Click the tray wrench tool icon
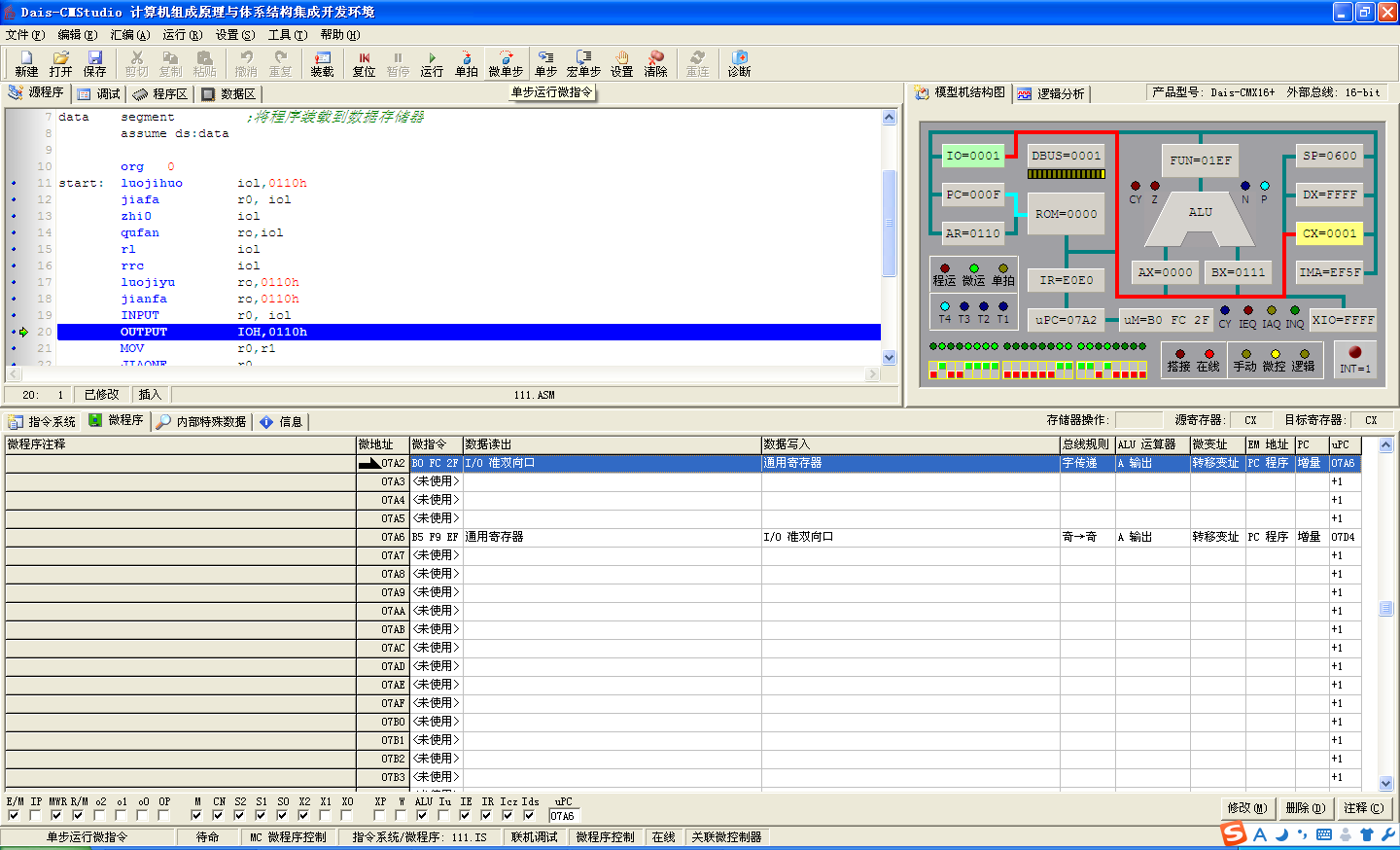The width and height of the screenshot is (1400, 850). pyautogui.click(x=1387, y=834)
